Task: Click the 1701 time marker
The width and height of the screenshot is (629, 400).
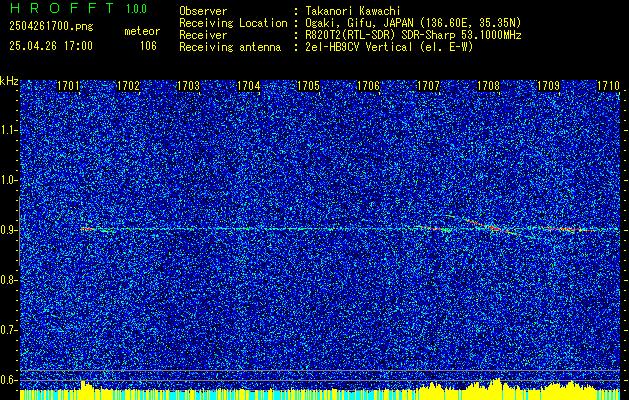Action: 68,86
